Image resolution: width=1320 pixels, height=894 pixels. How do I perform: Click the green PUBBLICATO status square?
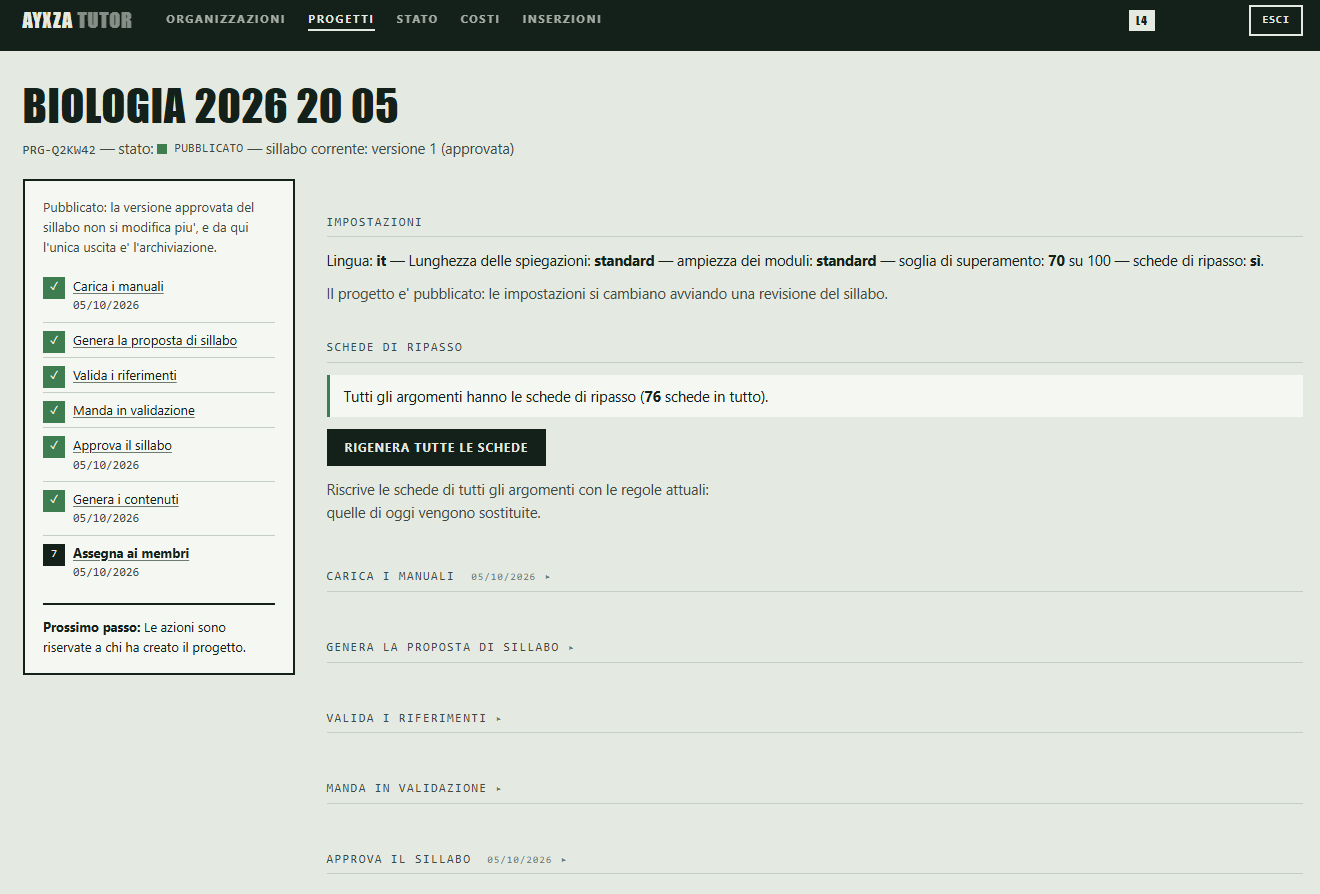(162, 149)
